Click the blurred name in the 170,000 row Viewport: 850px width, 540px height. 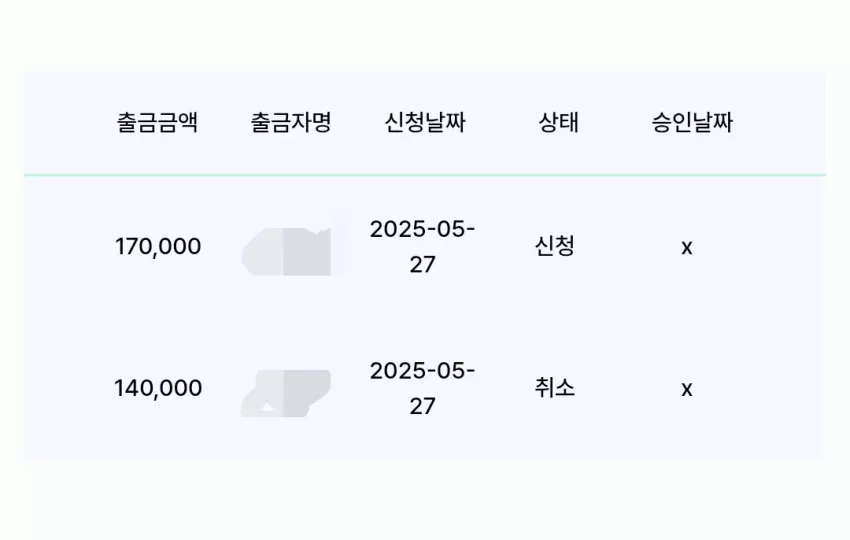287,251
